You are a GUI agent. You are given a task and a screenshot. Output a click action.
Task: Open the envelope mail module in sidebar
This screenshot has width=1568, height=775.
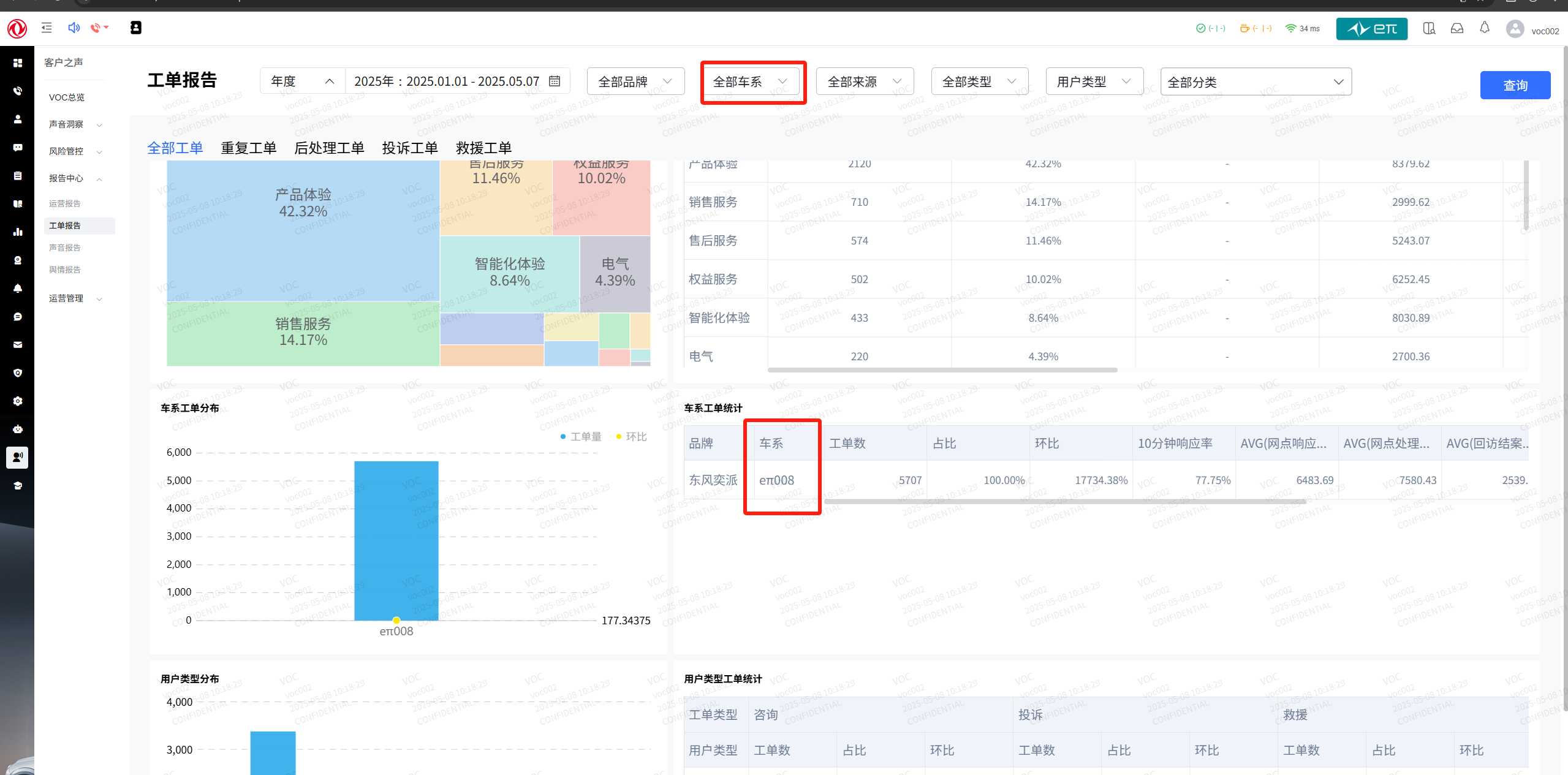(18, 345)
